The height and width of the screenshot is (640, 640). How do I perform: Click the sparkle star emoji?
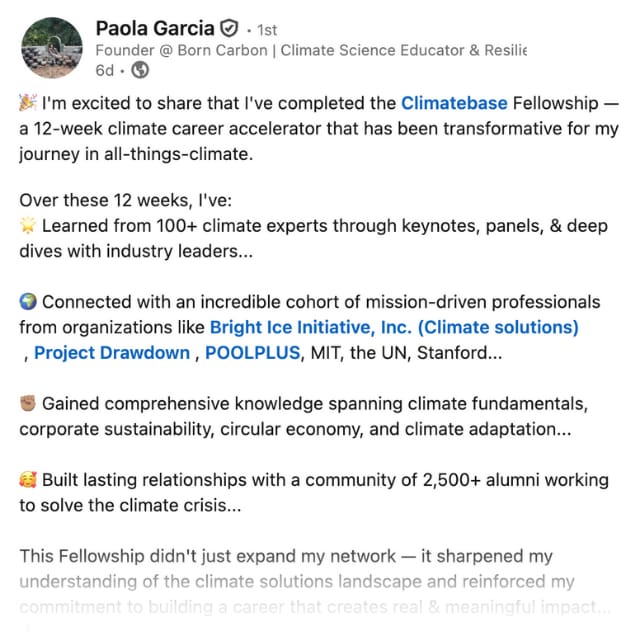pos(28,227)
